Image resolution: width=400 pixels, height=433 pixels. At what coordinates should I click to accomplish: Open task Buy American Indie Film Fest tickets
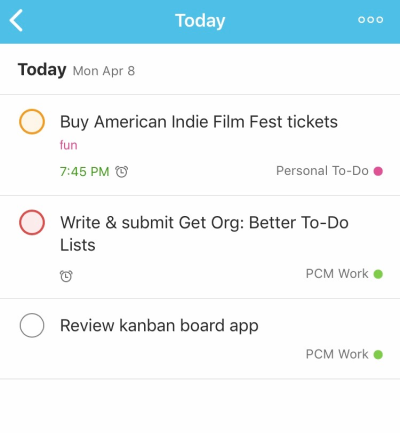click(199, 122)
